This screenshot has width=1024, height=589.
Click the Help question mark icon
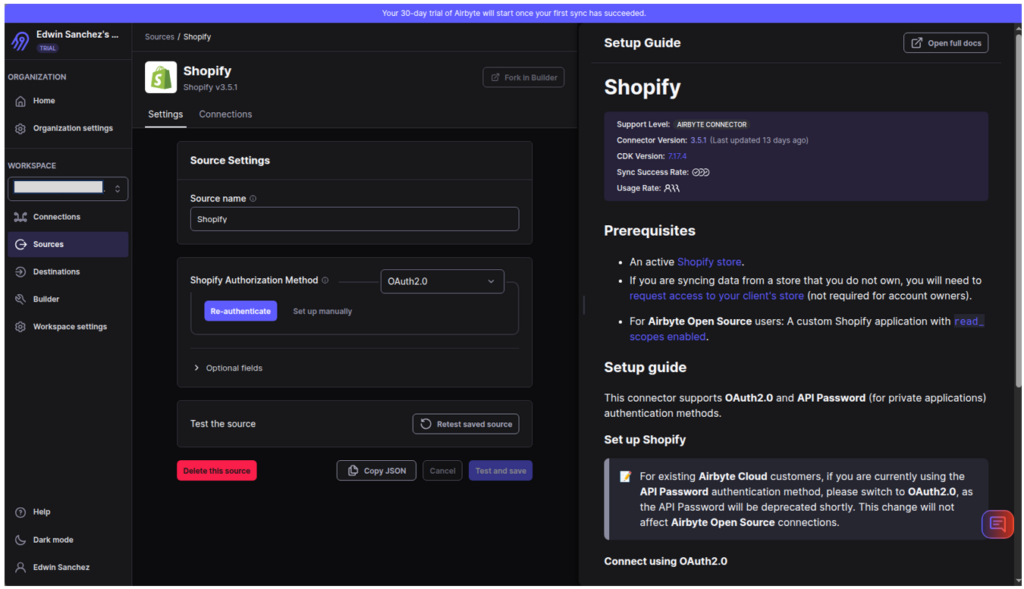coord(20,512)
